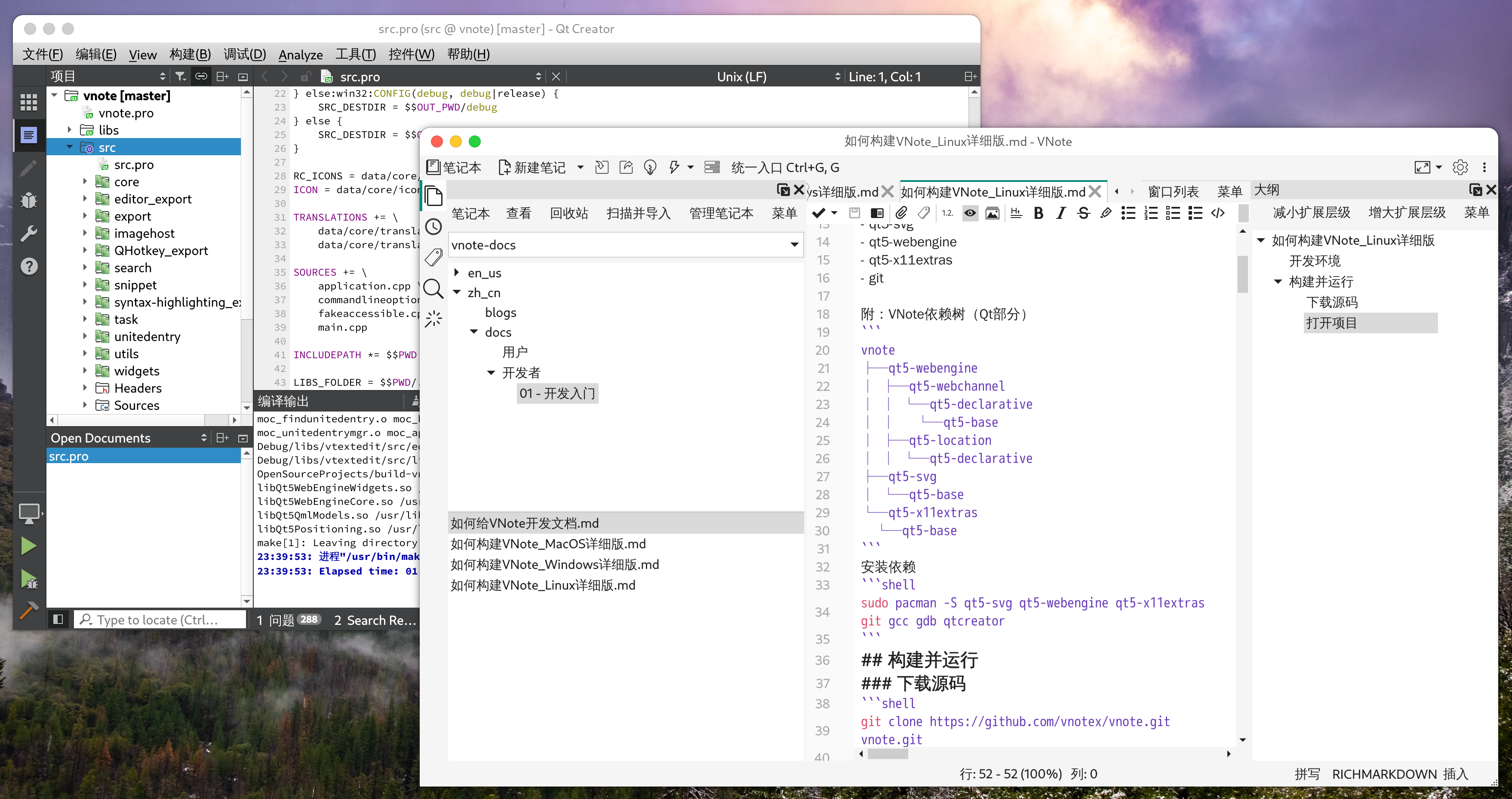Collapse the zh_cn folder in VNote

[457, 292]
